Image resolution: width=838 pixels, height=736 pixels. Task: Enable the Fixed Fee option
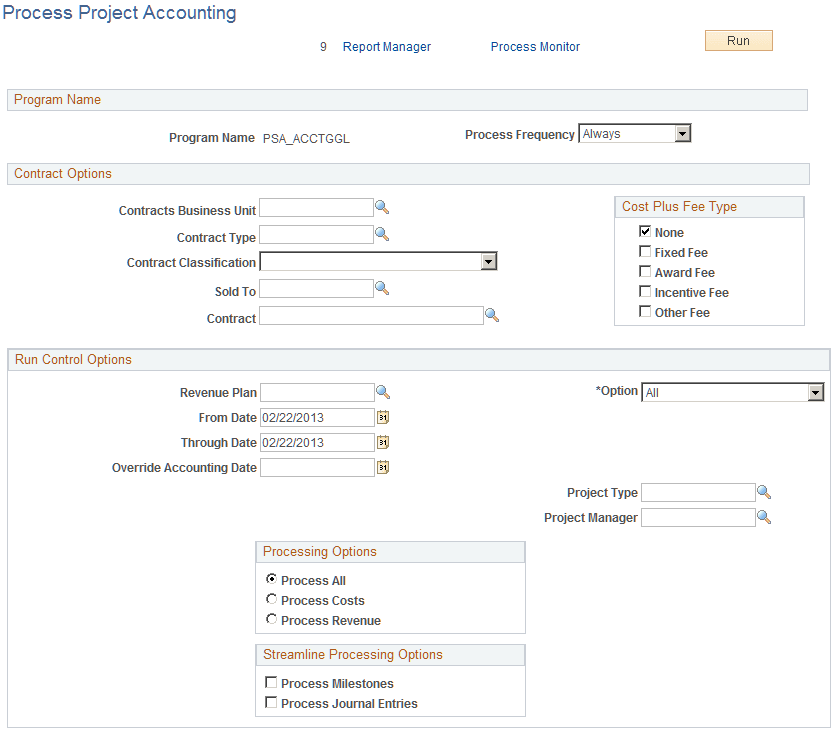645,251
